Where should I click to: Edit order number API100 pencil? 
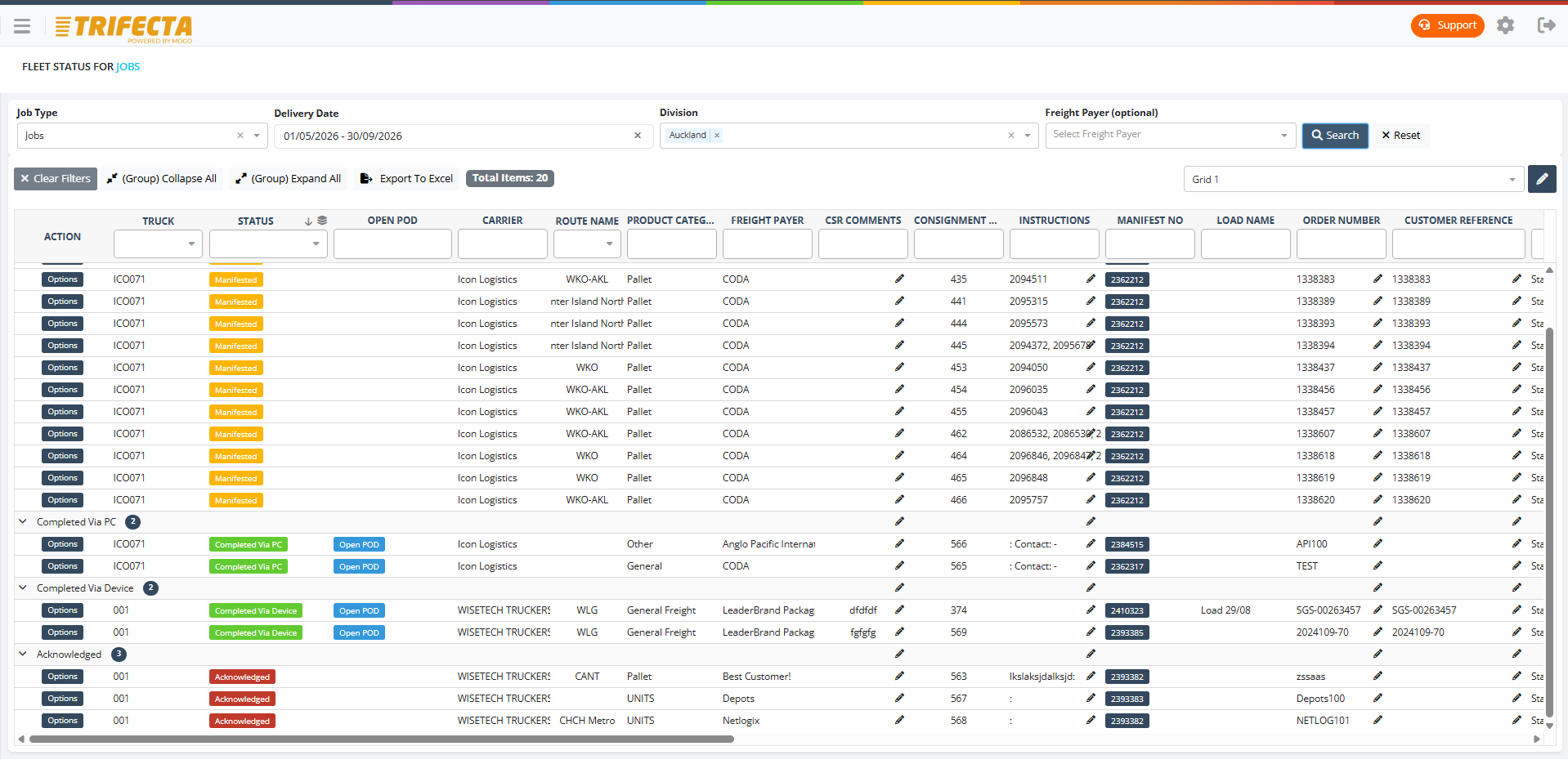point(1378,543)
